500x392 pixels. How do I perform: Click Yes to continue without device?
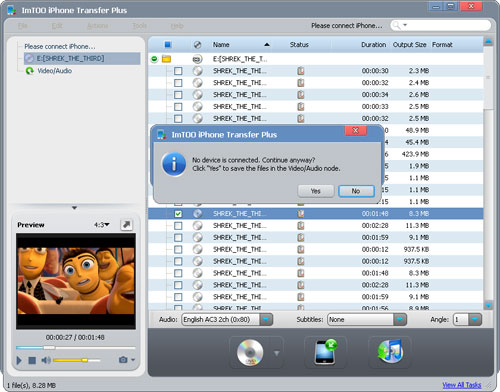point(315,191)
